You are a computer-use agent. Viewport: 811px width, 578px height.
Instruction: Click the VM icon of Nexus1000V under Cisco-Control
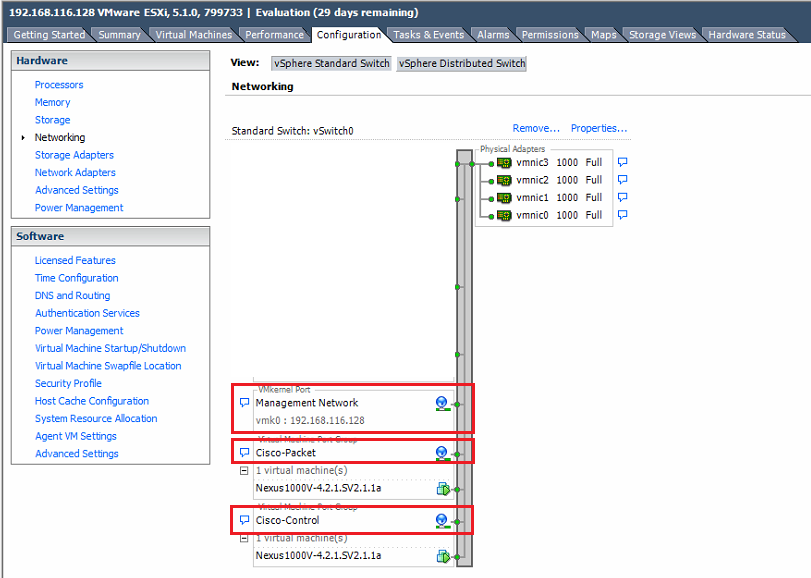pos(443,556)
